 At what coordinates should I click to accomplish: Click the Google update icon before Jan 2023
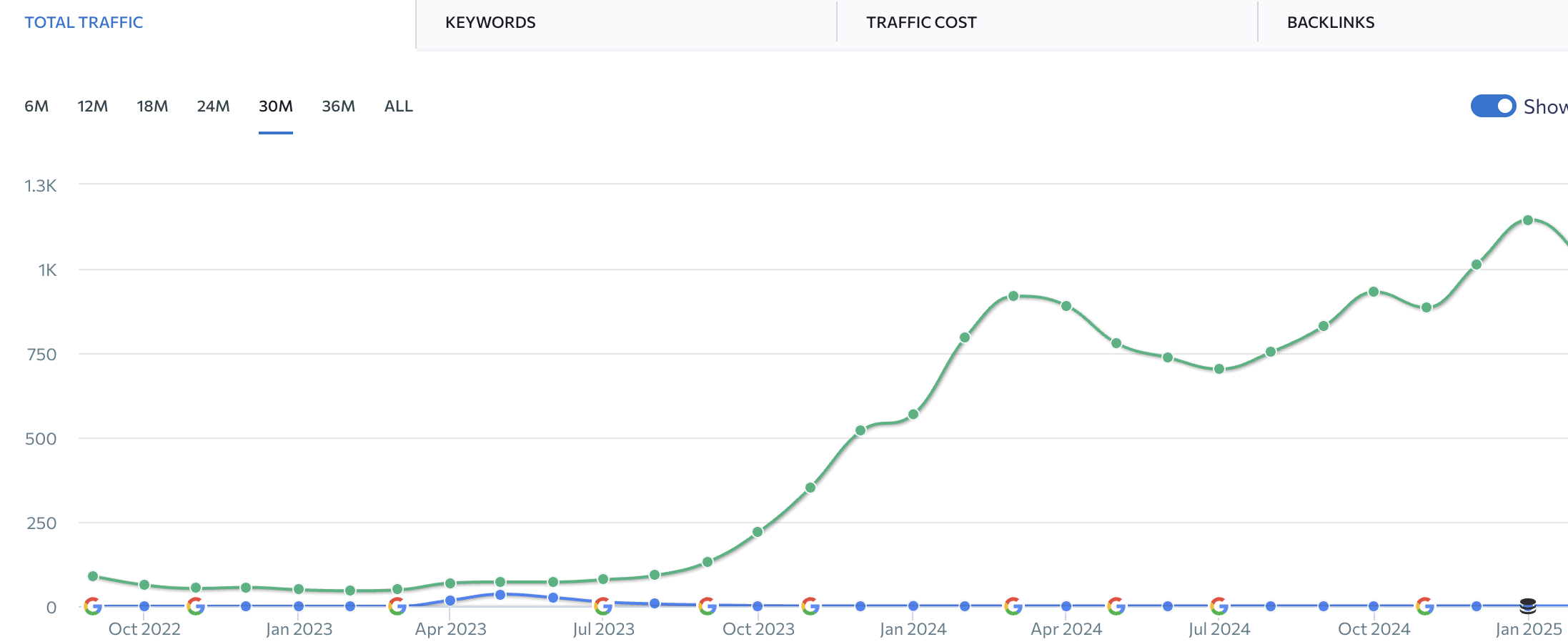[196, 606]
